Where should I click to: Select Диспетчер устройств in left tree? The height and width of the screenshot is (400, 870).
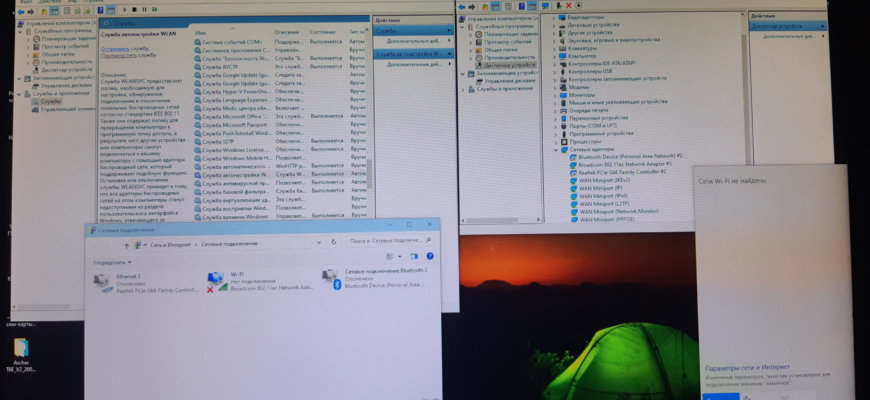[508, 65]
